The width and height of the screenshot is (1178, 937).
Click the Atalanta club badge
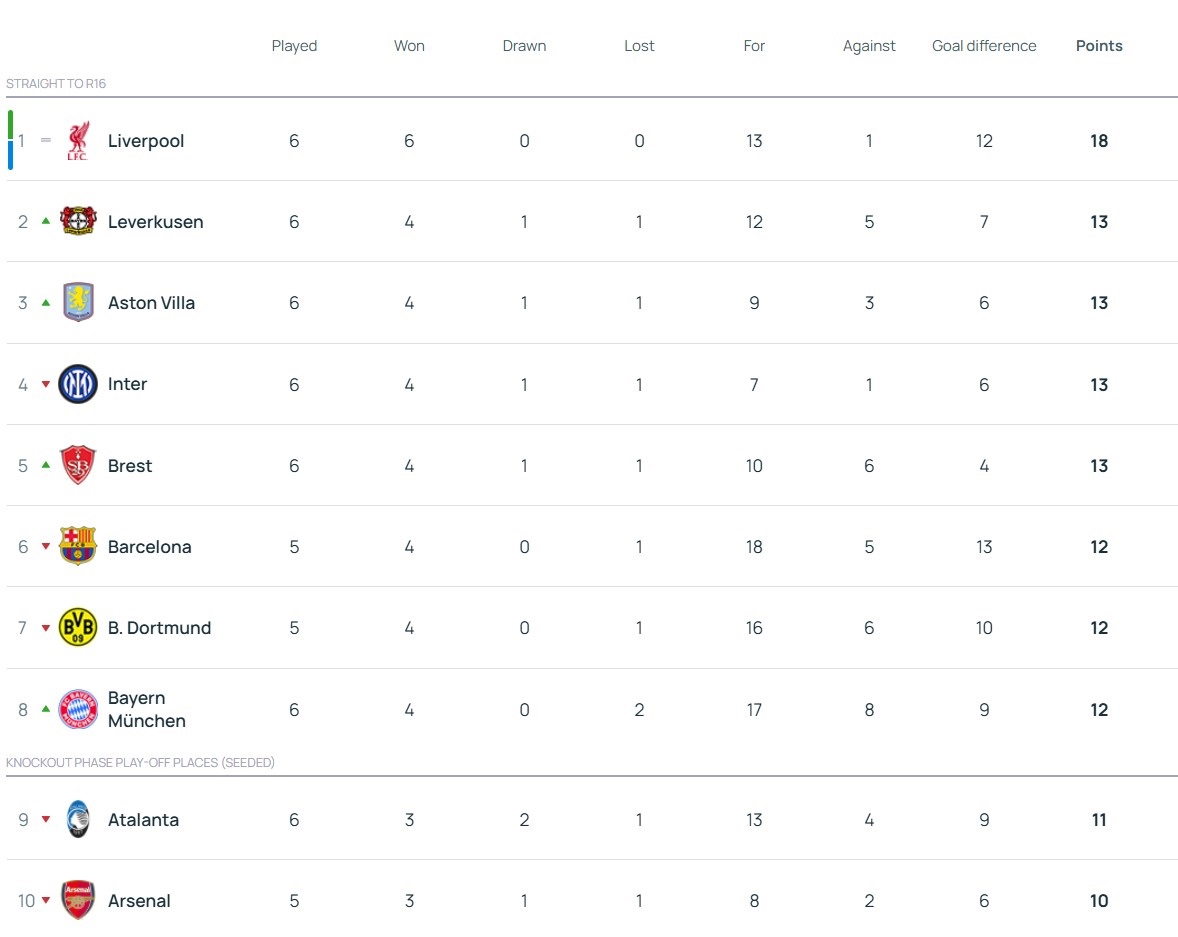[78, 820]
